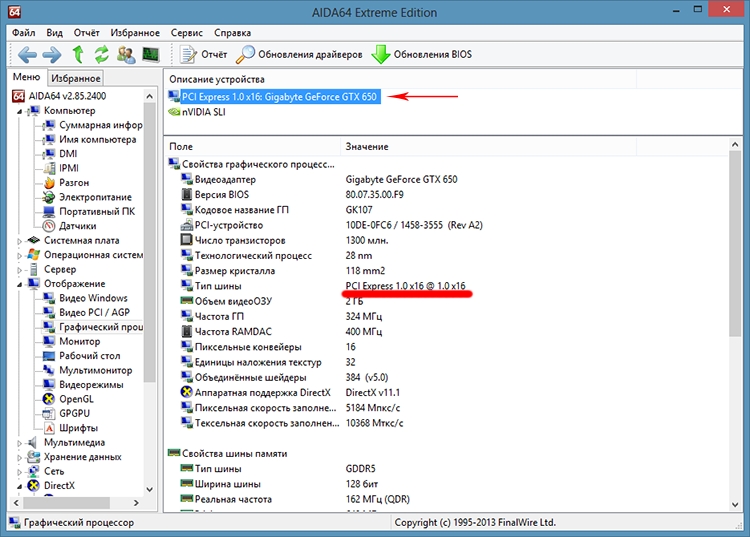Image resolution: width=750 pixels, height=537 pixels.
Task: Click the Отчёт toolbar button
Action: [203, 54]
